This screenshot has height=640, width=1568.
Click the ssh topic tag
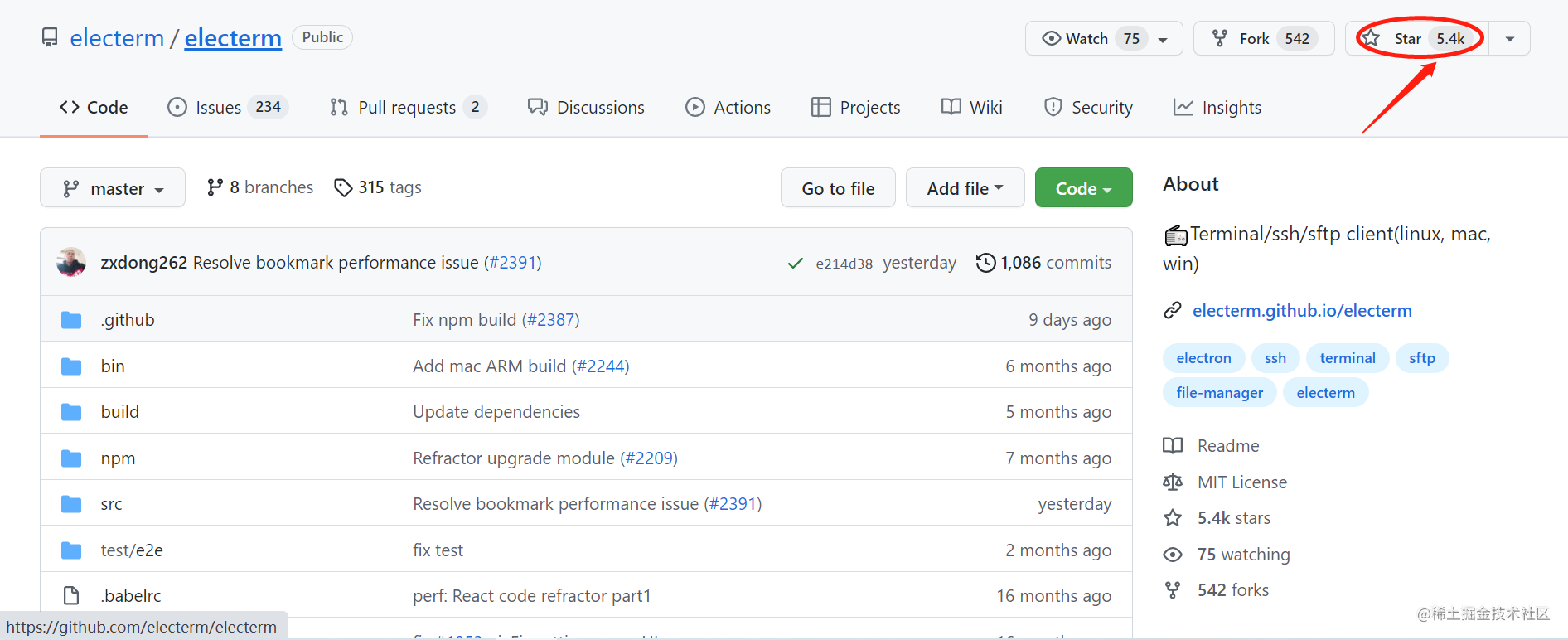(1275, 358)
